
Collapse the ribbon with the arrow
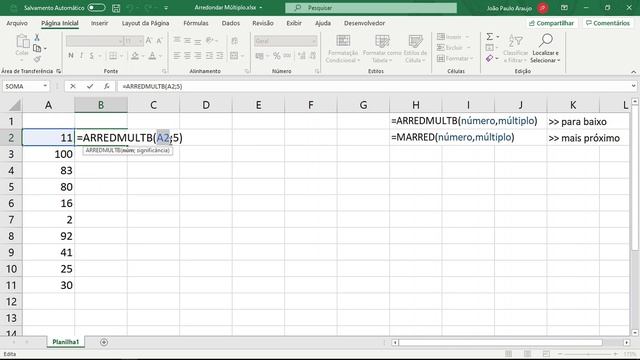click(x=633, y=72)
